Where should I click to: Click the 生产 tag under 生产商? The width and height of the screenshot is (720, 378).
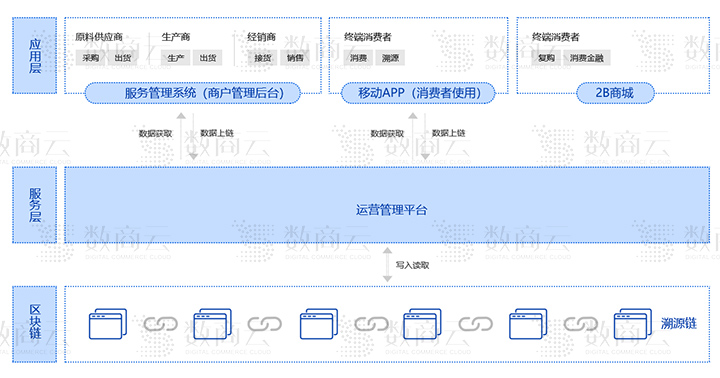(x=176, y=58)
